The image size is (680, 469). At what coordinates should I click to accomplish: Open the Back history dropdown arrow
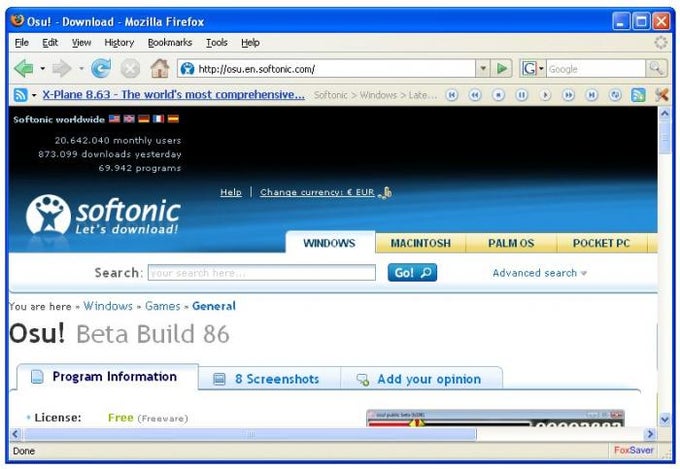click(42, 69)
